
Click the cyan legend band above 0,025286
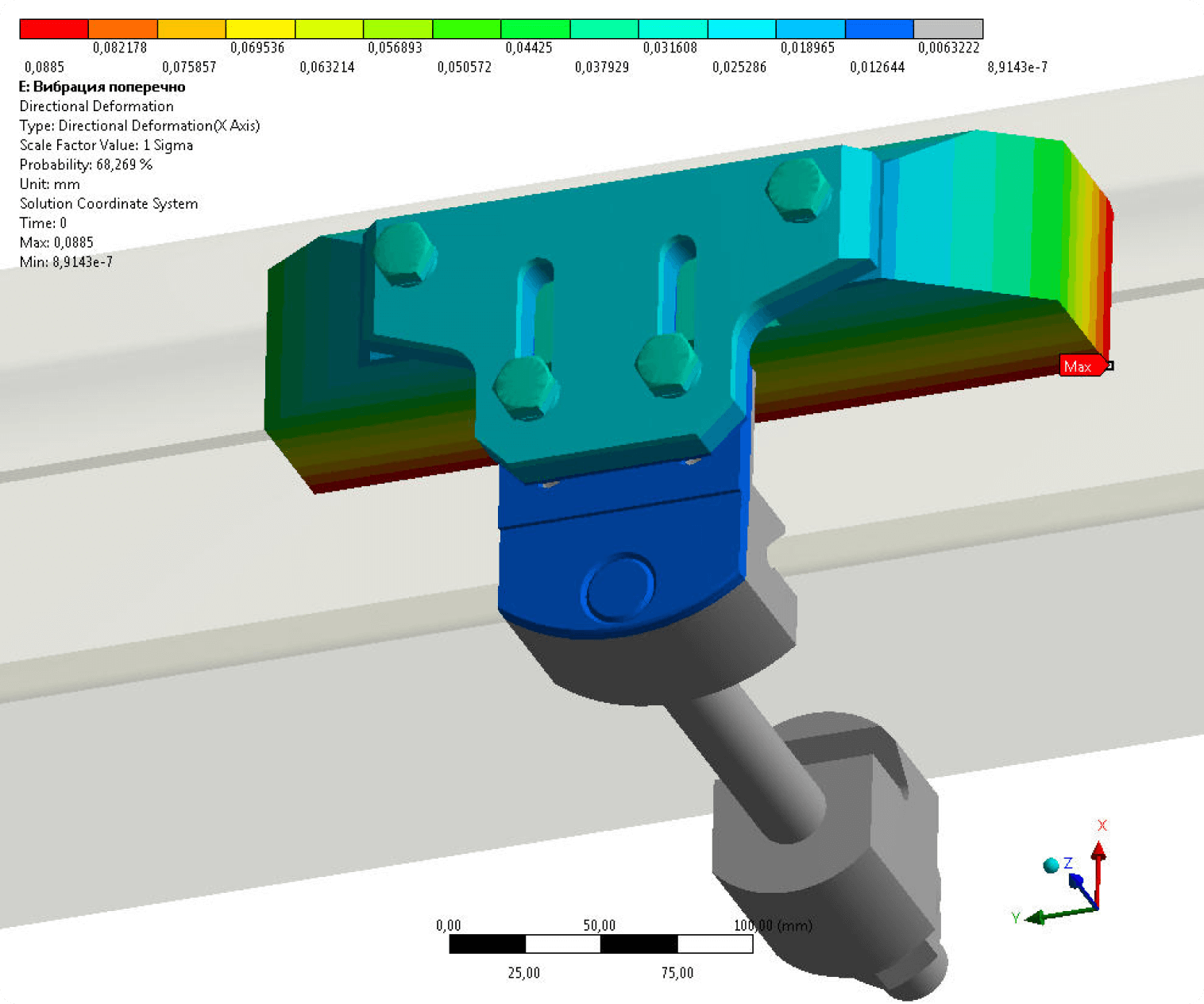[742, 29]
